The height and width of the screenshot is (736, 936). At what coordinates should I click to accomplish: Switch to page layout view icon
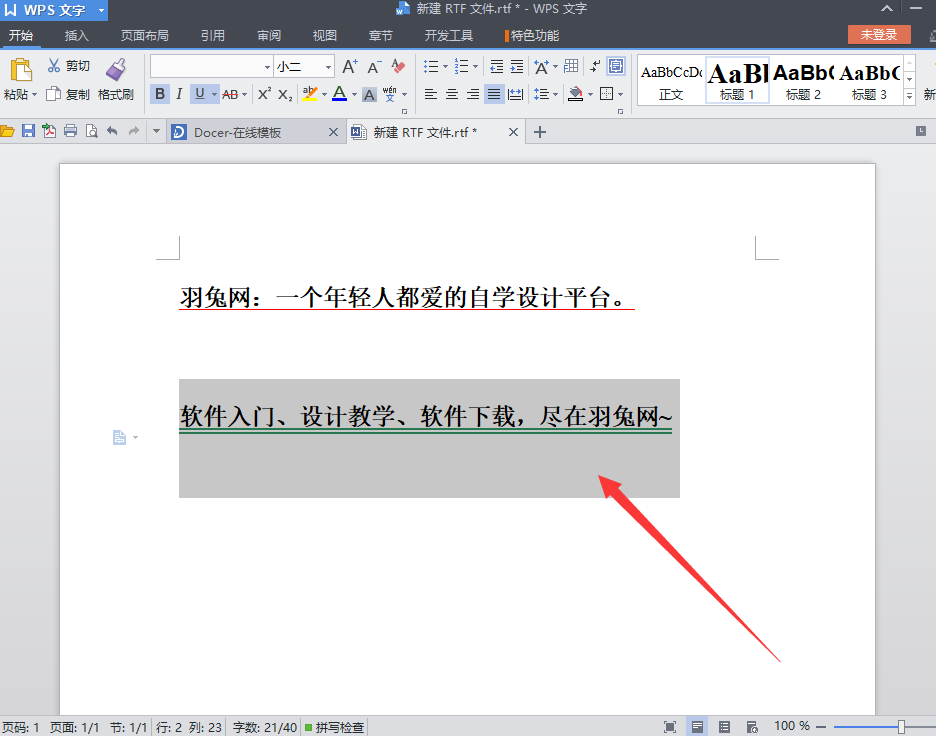(x=697, y=727)
